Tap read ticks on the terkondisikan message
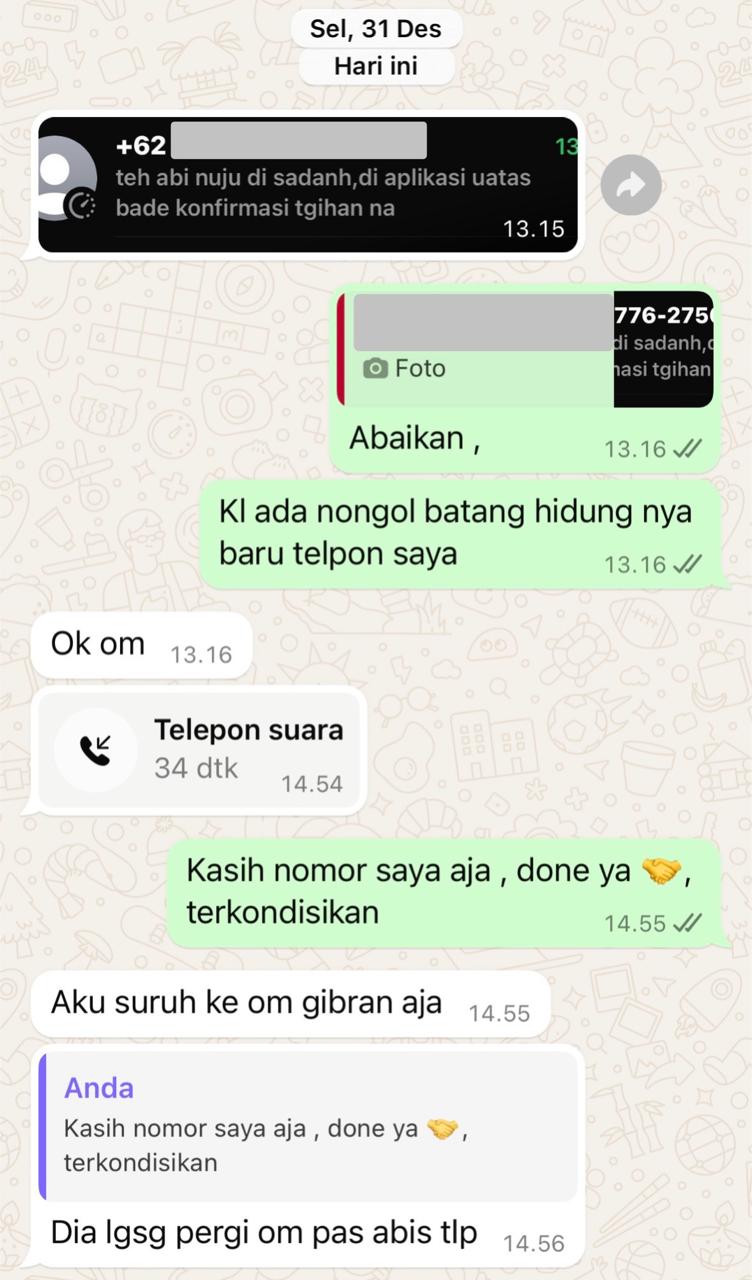 687,924
